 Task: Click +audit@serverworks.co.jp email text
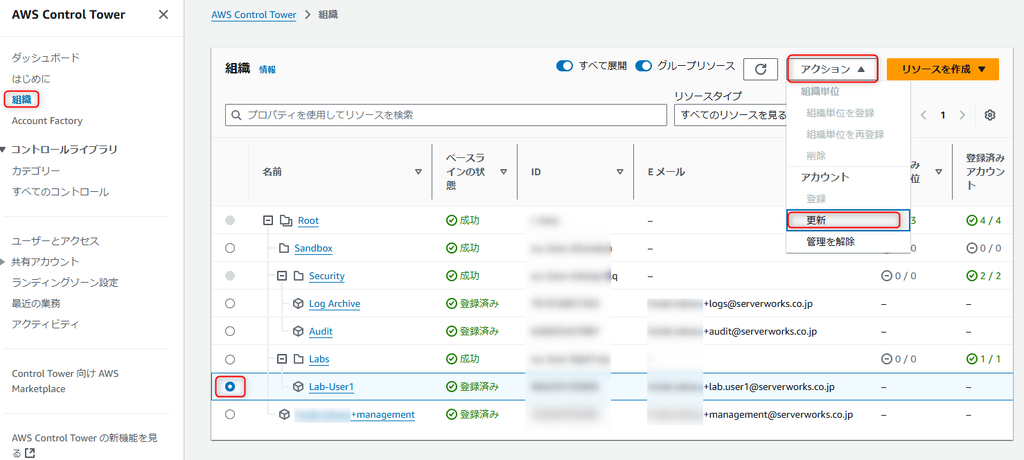click(x=760, y=331)
